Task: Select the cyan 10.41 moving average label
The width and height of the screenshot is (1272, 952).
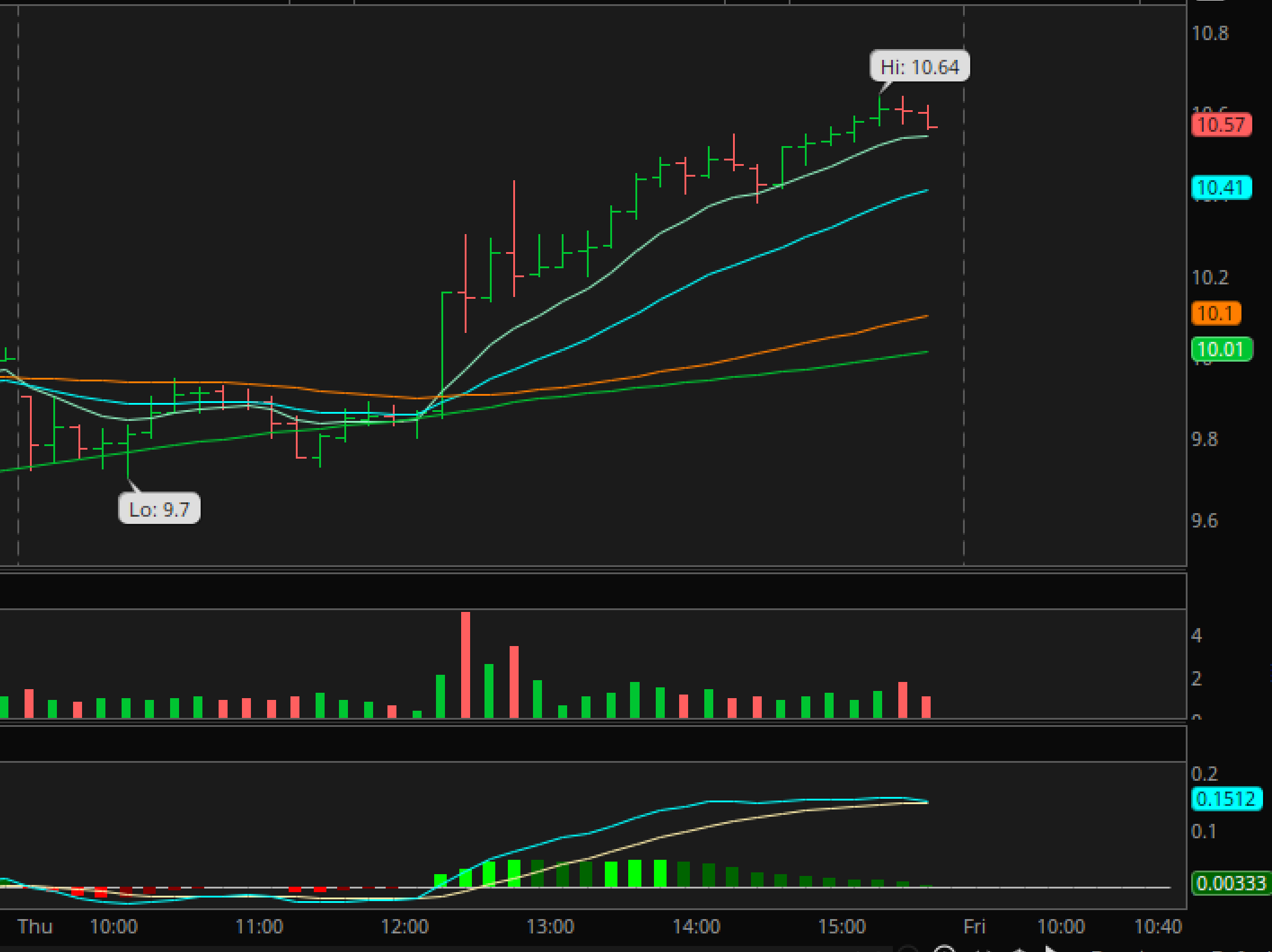Action: pyautogui.click(x=1221, y=187)
